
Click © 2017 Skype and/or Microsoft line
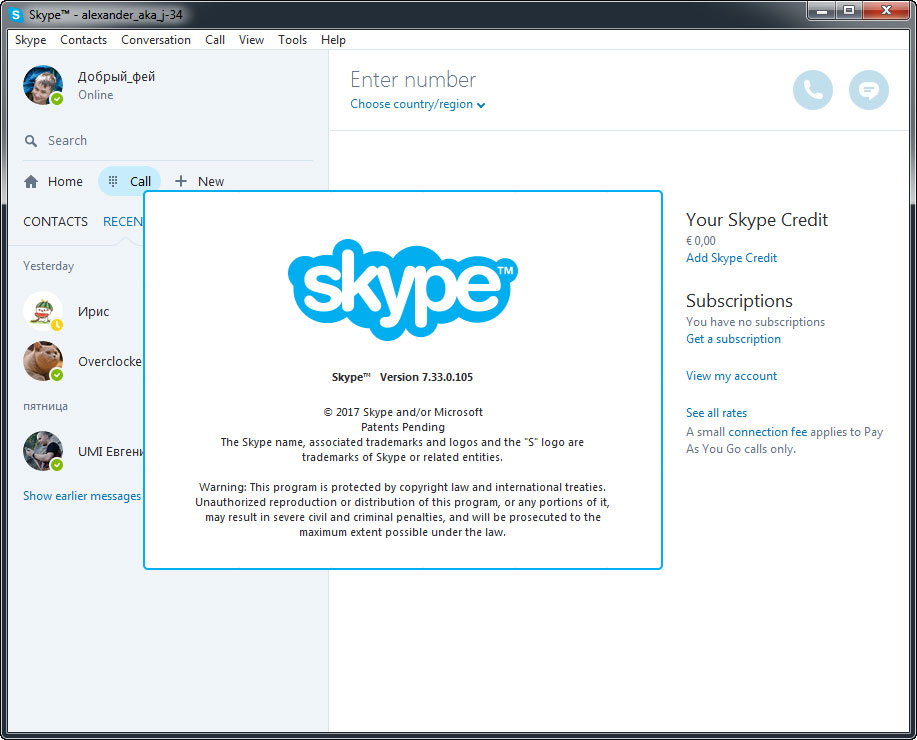pyautogui.click(x=403, y=412)
